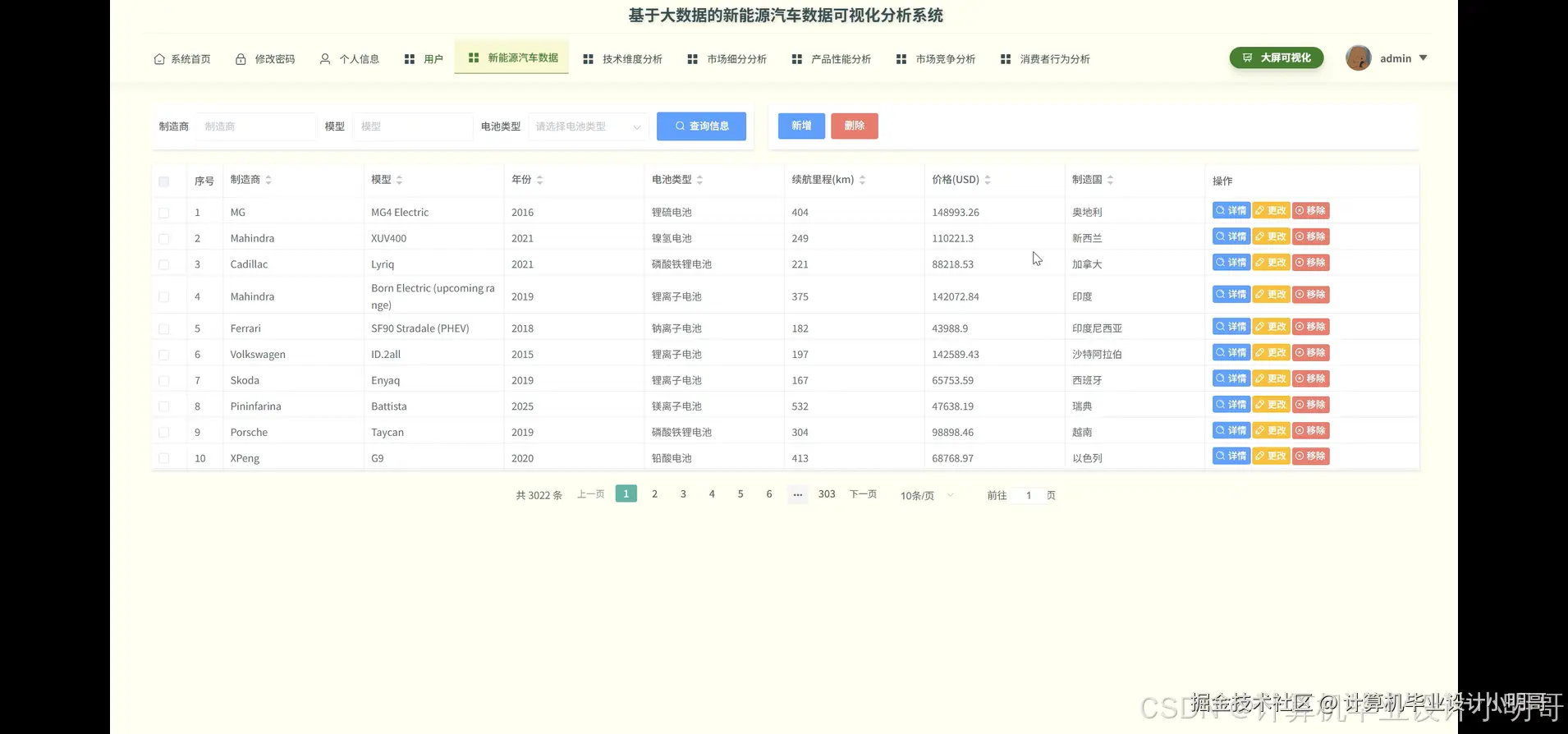The height and width of the screenshot is (734, 1568).
Task: Click the lock icon beside 修改密码
Action: tap(241, 59)
